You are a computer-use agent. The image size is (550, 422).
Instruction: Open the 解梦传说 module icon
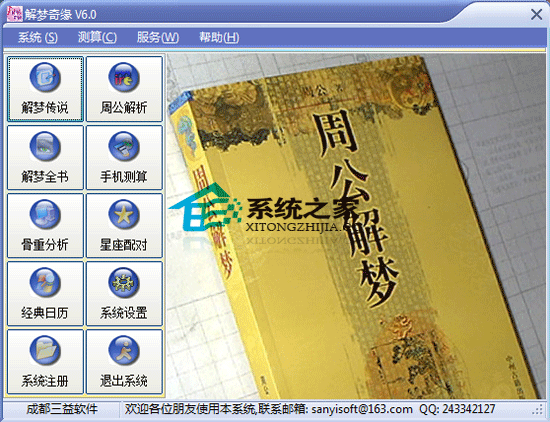pos(45,89)
